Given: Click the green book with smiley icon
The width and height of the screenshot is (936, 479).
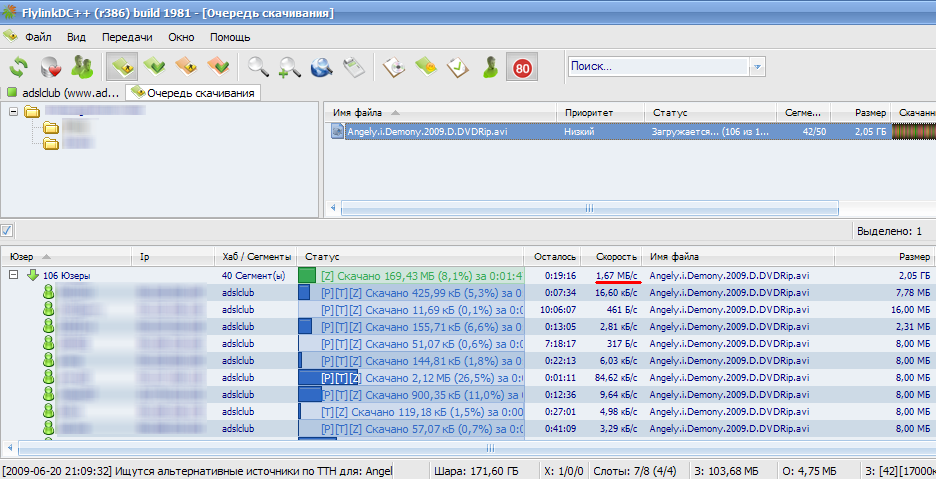Looking at the screenshot, I should [426, 67].
